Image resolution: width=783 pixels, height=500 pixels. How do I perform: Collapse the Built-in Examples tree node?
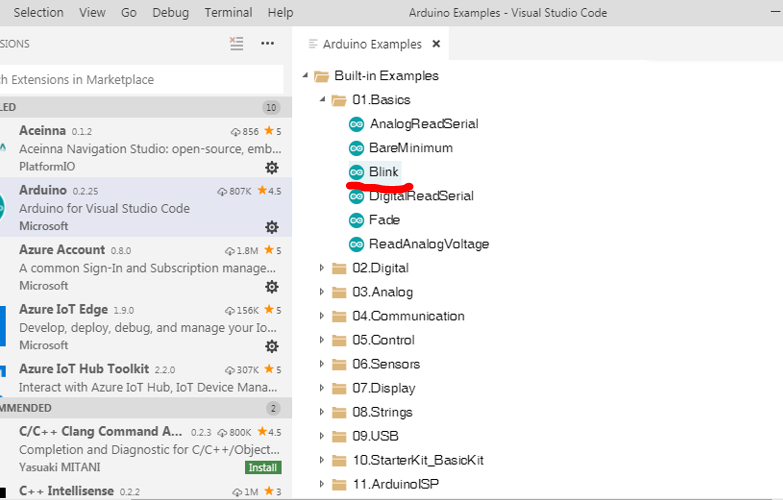pyautogui.click(x=305, y=75)
